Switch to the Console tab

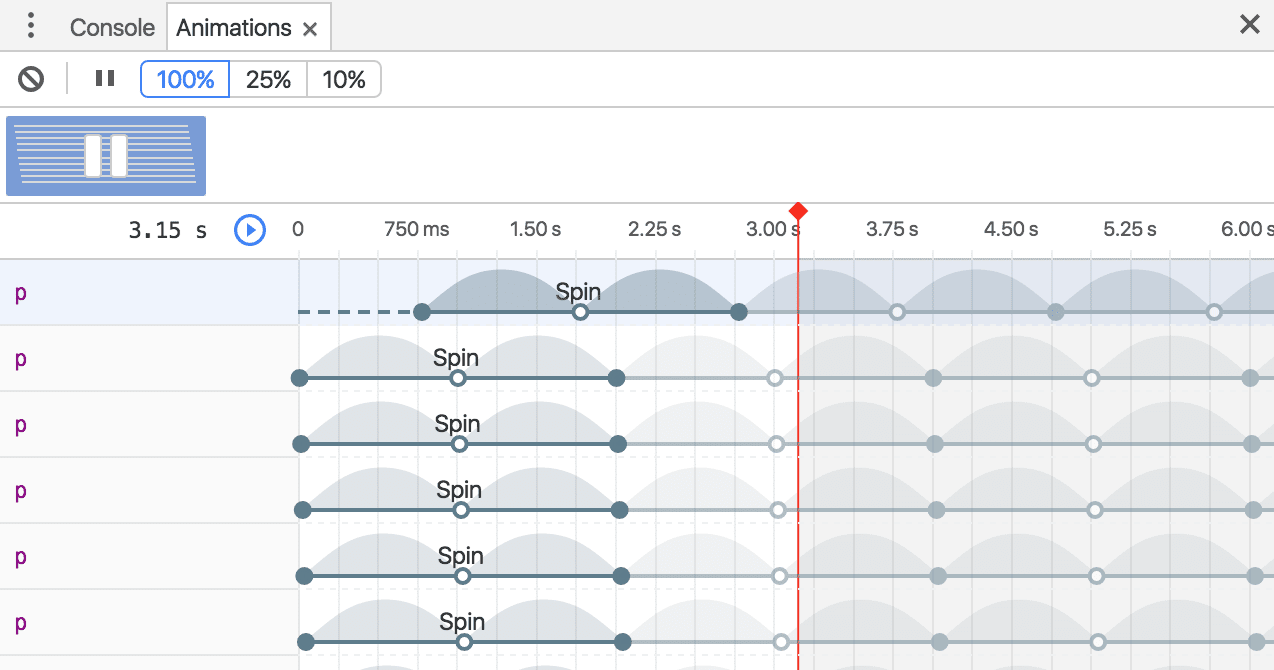pyautogui.click(x=112, y=28)
